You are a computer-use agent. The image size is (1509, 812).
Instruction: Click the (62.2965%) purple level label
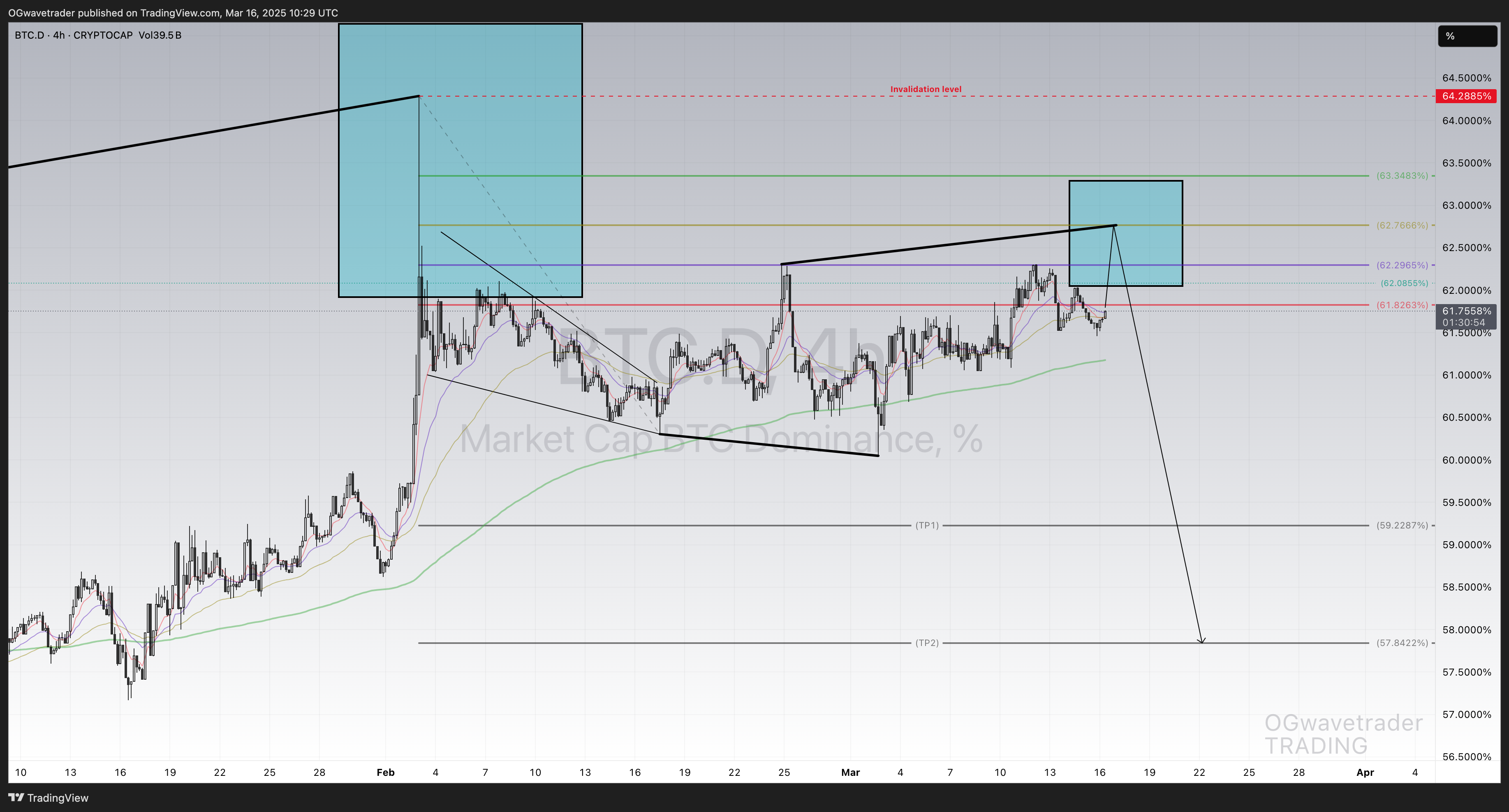tap(1402, 265)
